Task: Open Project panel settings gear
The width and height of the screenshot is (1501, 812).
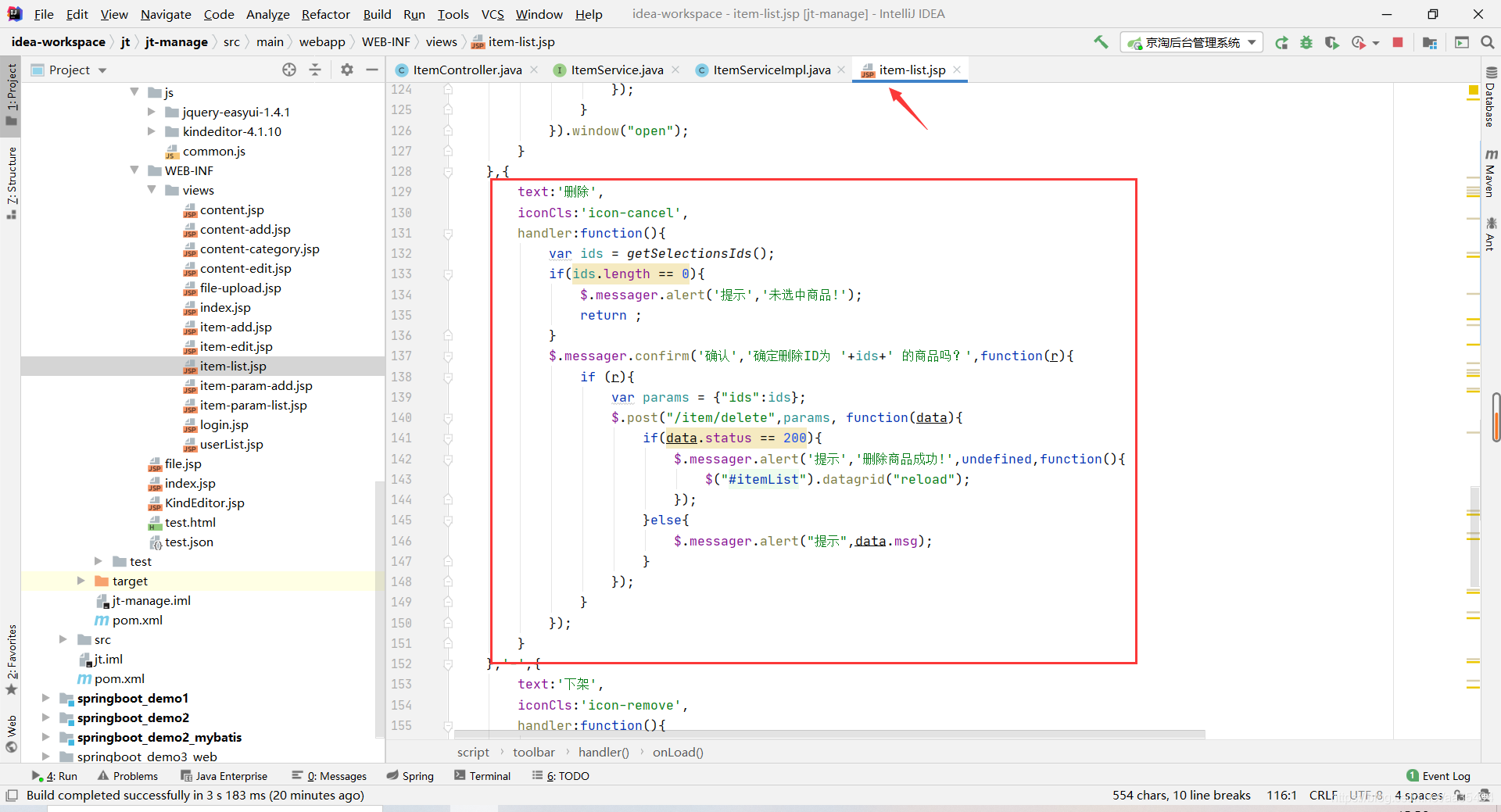Action: [347, 70]
